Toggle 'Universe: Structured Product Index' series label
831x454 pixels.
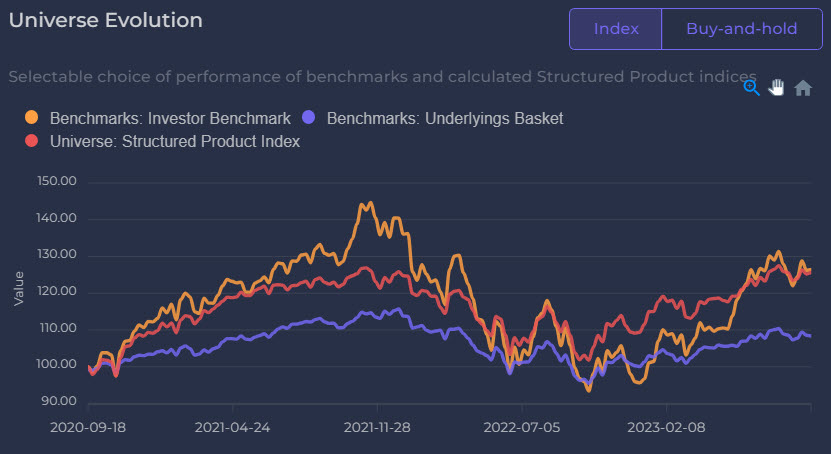[175, 141]
